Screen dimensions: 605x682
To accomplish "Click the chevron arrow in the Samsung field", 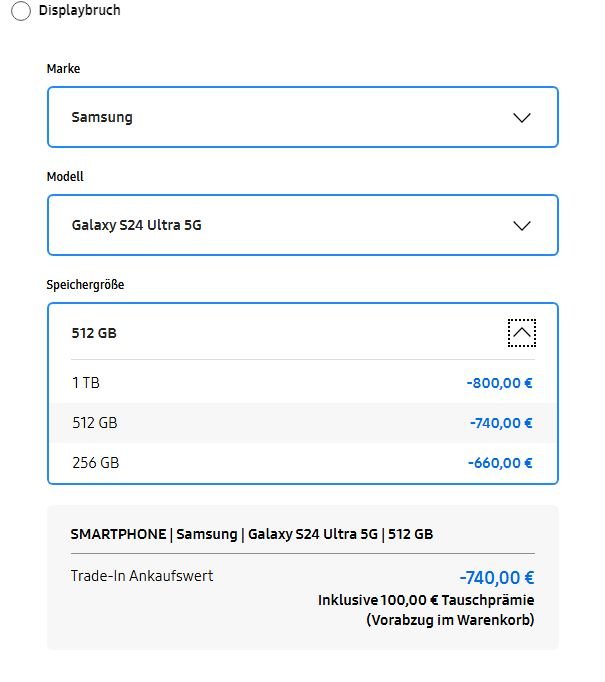I will click(521, 117).
